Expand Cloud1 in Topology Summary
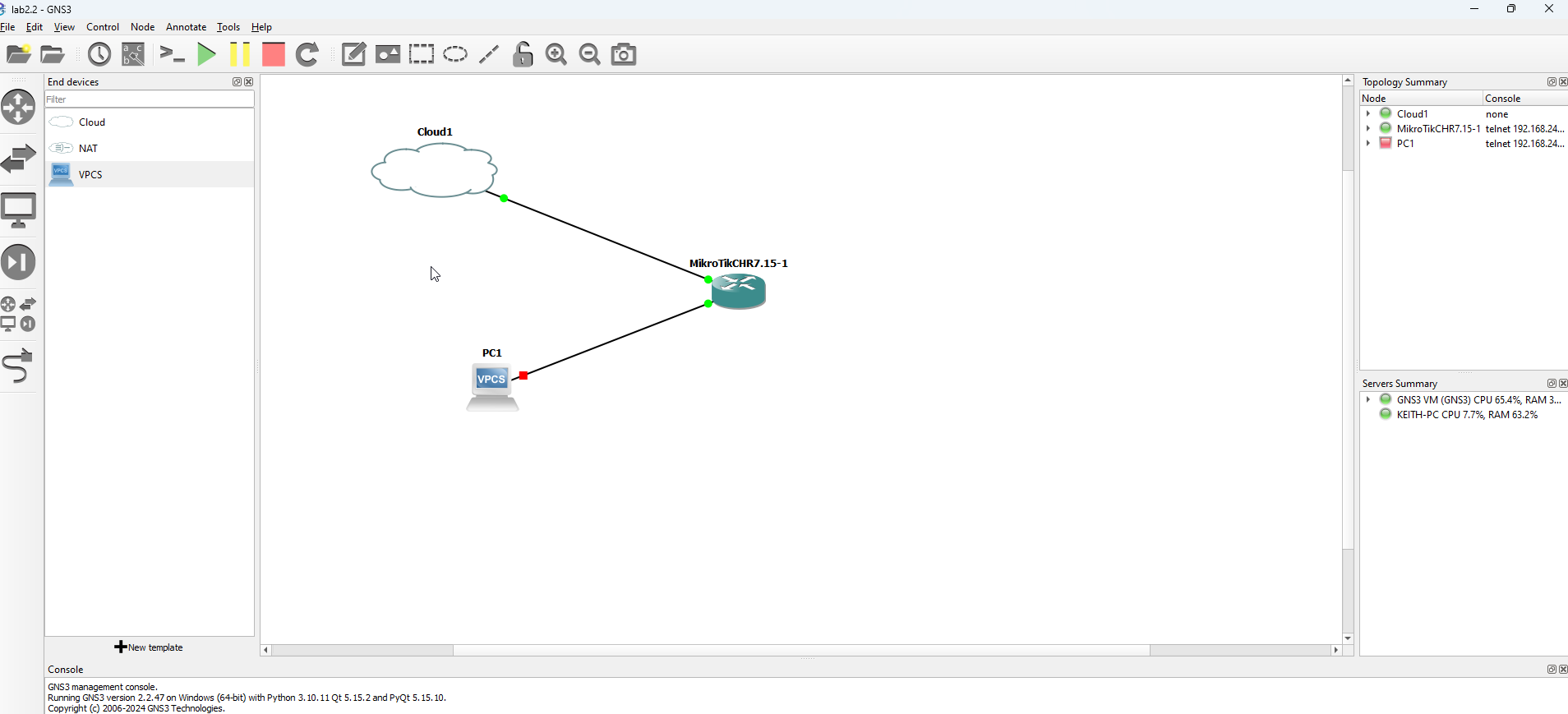This screenshot has width=1568, height=714. click(x=1368, y=113)
